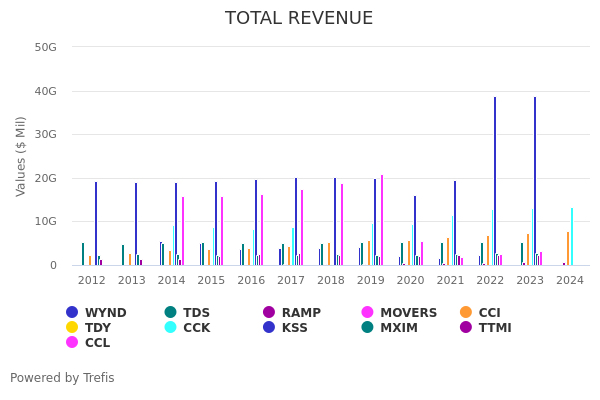This screenshot has height=400, width=600.
Task: Select the KSS legend entry
Action: pos(269,328)
